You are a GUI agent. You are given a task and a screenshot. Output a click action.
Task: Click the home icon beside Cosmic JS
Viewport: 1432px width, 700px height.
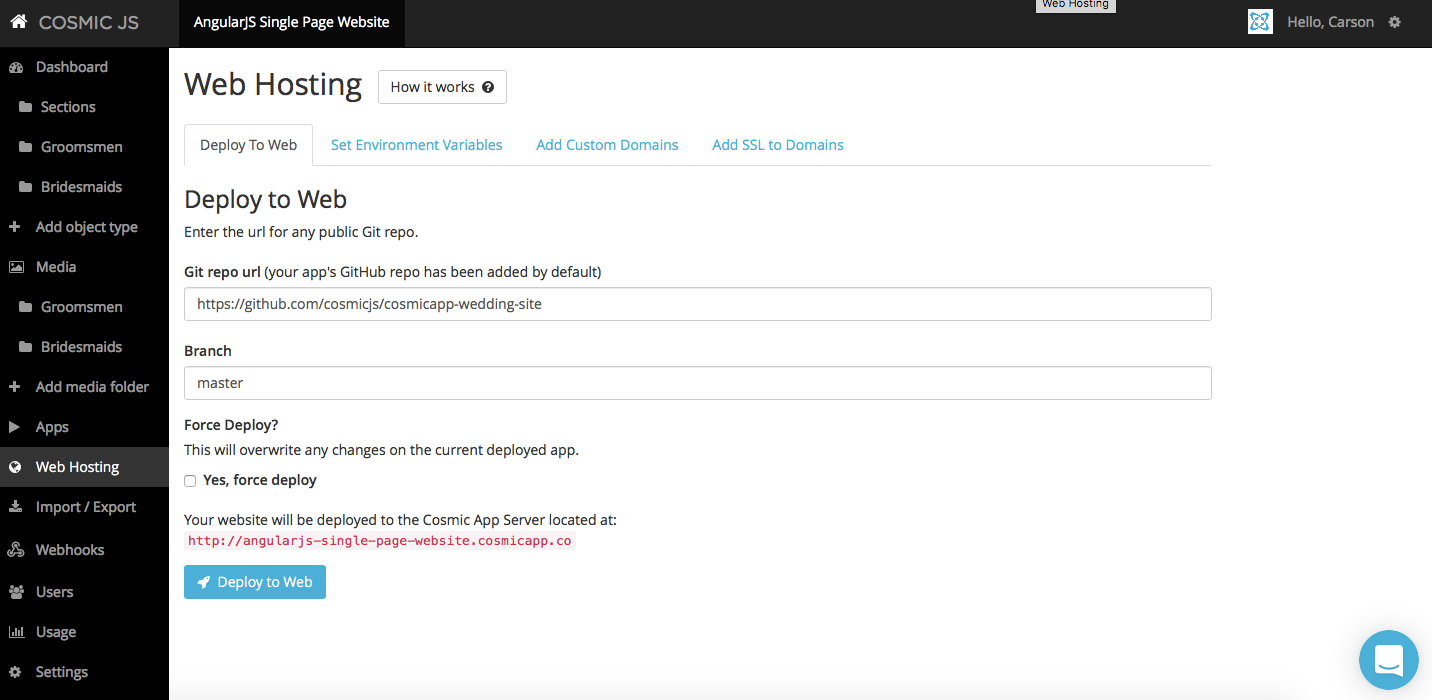(x=18, y=22)
